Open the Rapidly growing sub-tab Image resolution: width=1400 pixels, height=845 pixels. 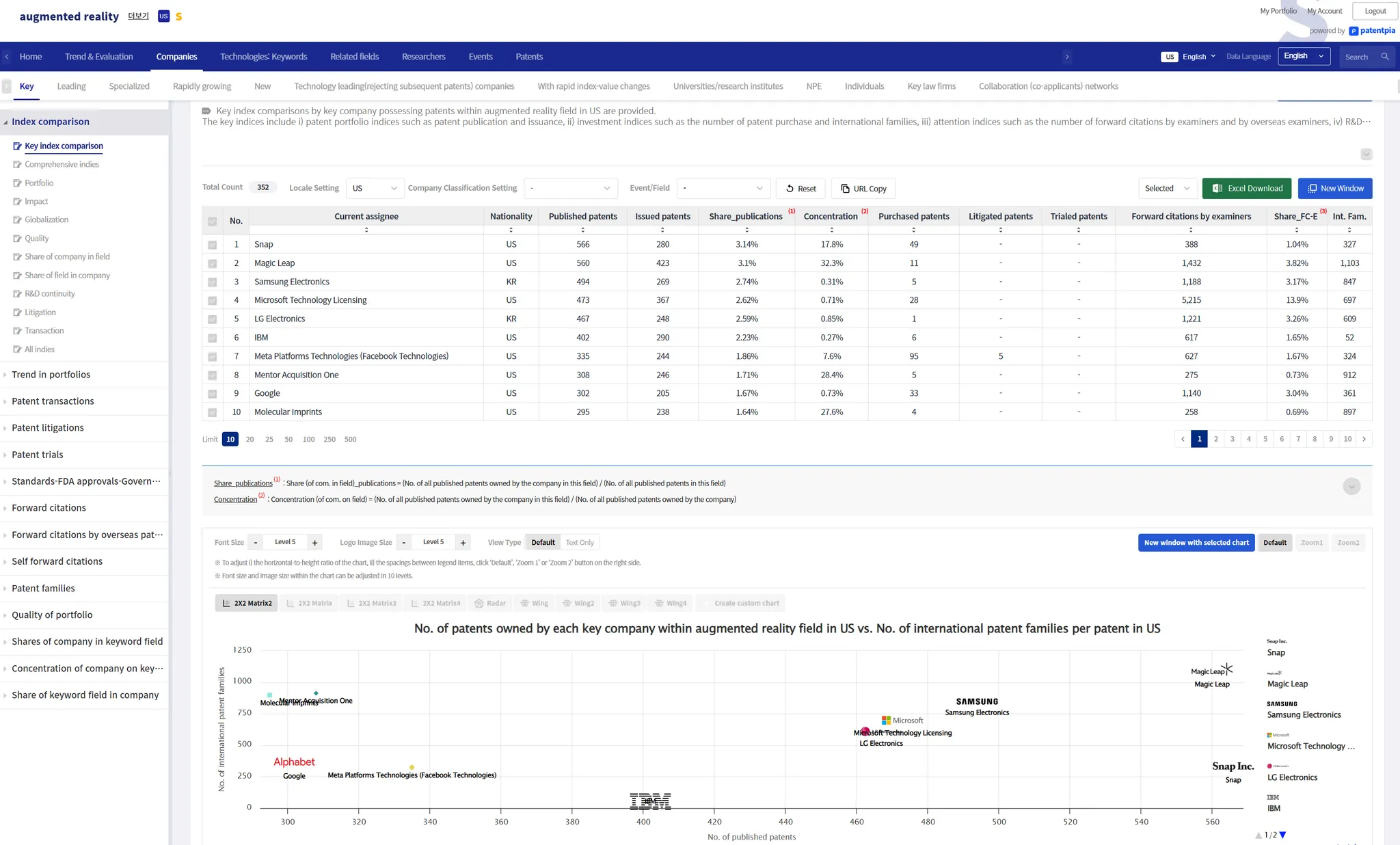click(202, 86)
